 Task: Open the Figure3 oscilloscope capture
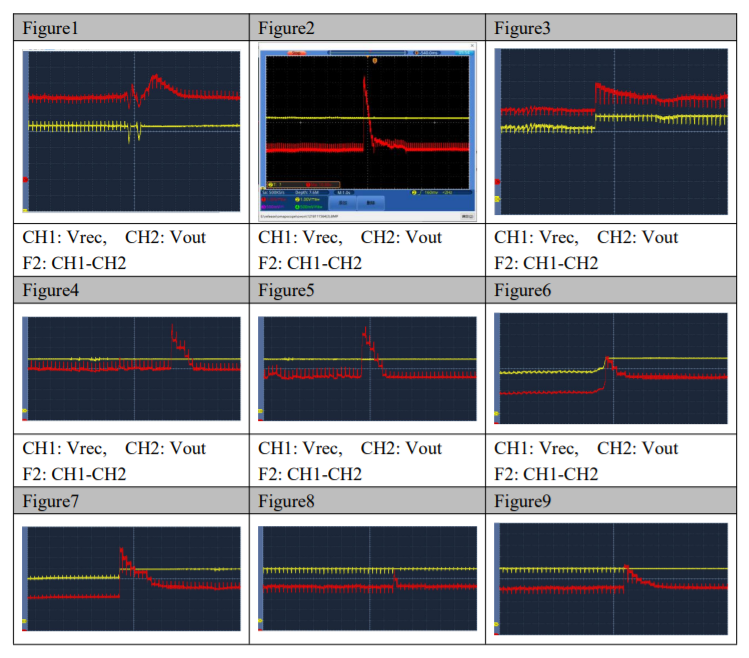611,131
